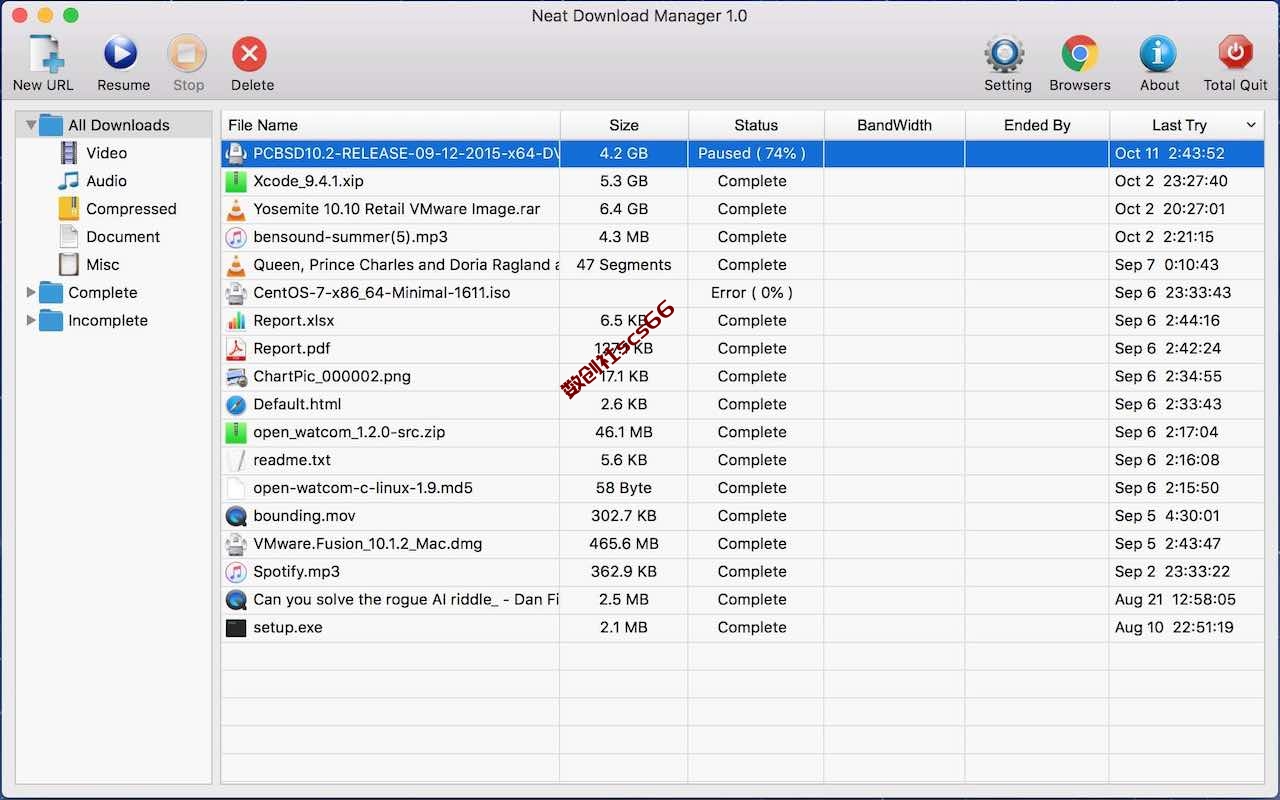Click the spreadsheet icon of Report.xlsx

point(236,321)
